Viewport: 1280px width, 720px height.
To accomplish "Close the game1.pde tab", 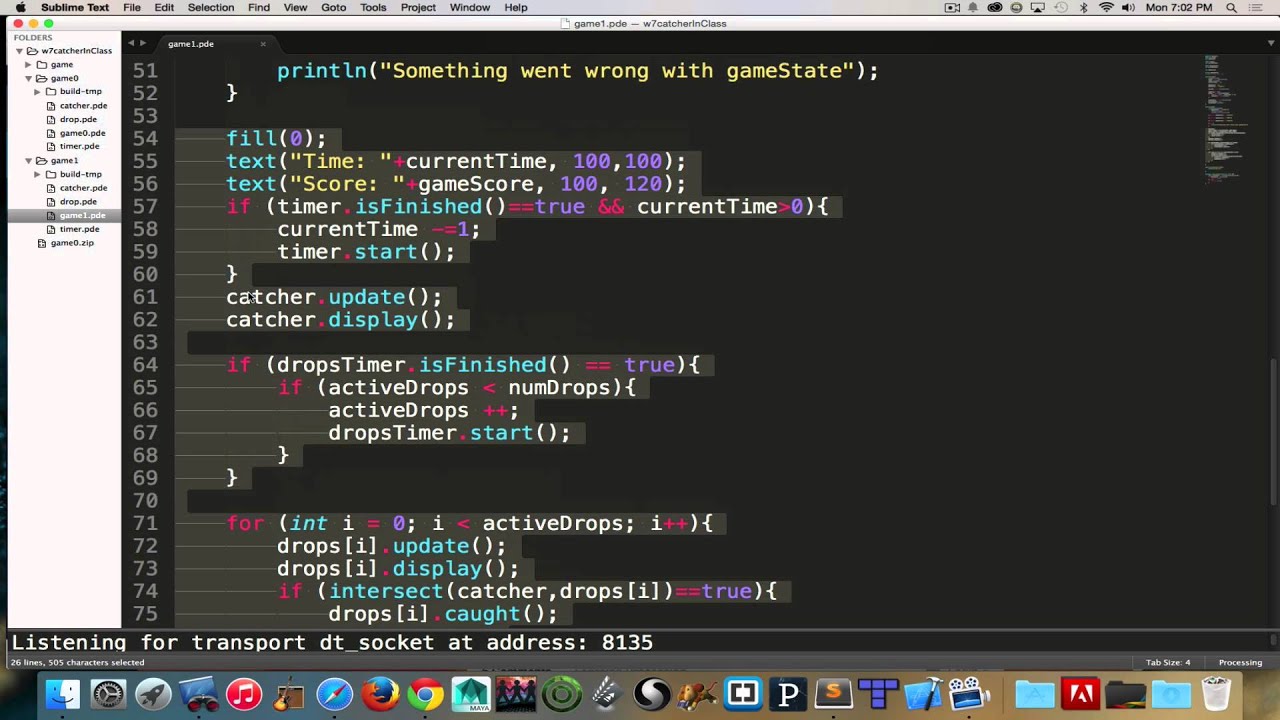I will [263, 44].
